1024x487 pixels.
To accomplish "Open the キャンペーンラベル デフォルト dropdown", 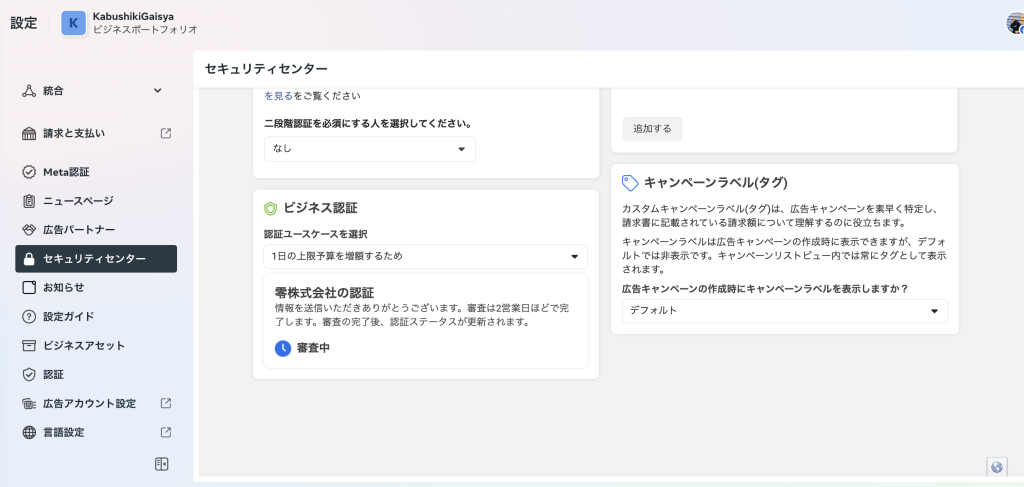I will click(x=784, y=311).
